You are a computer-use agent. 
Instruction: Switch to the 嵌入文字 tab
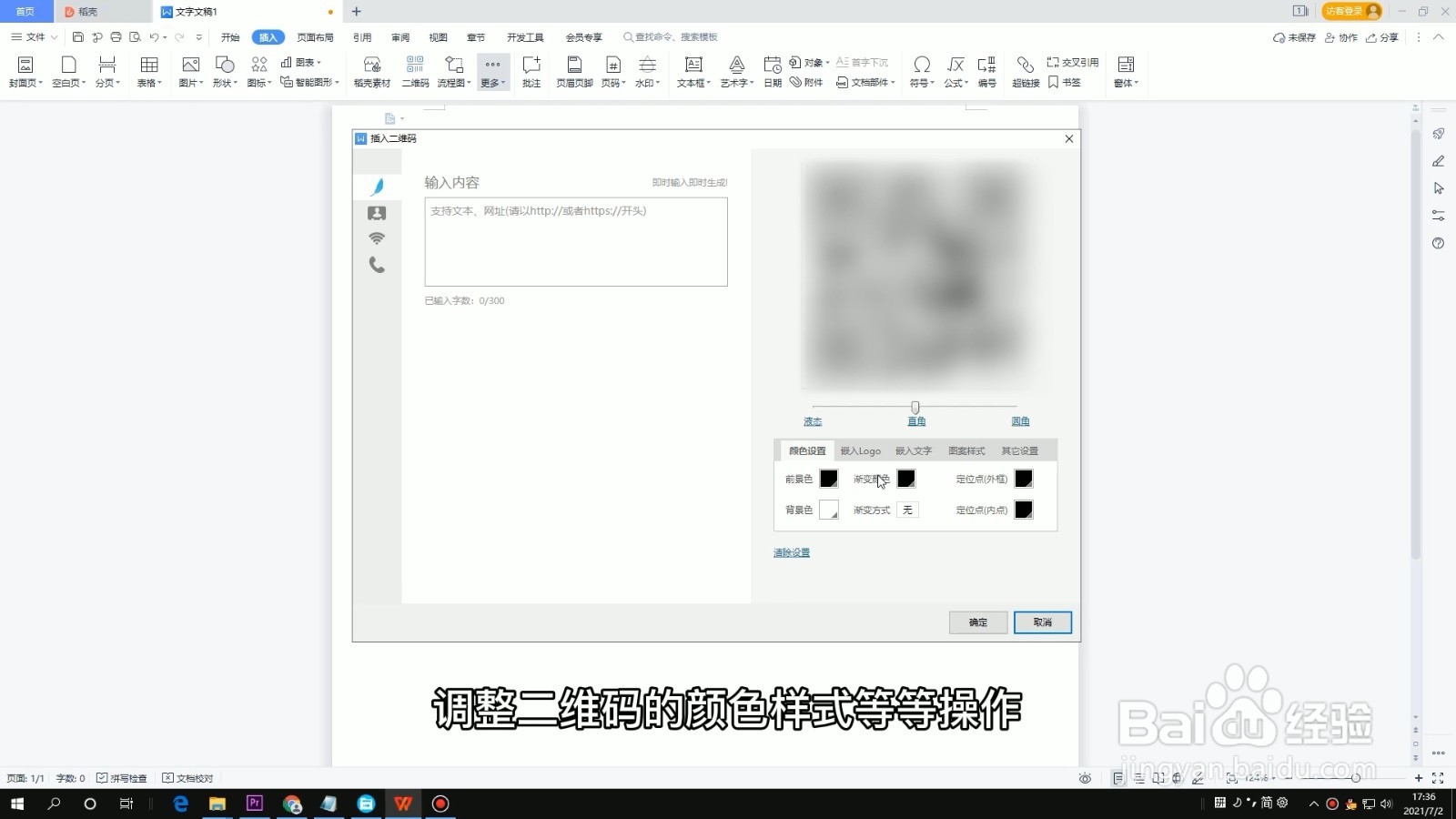pyautogui.click(x=913, y=450)
